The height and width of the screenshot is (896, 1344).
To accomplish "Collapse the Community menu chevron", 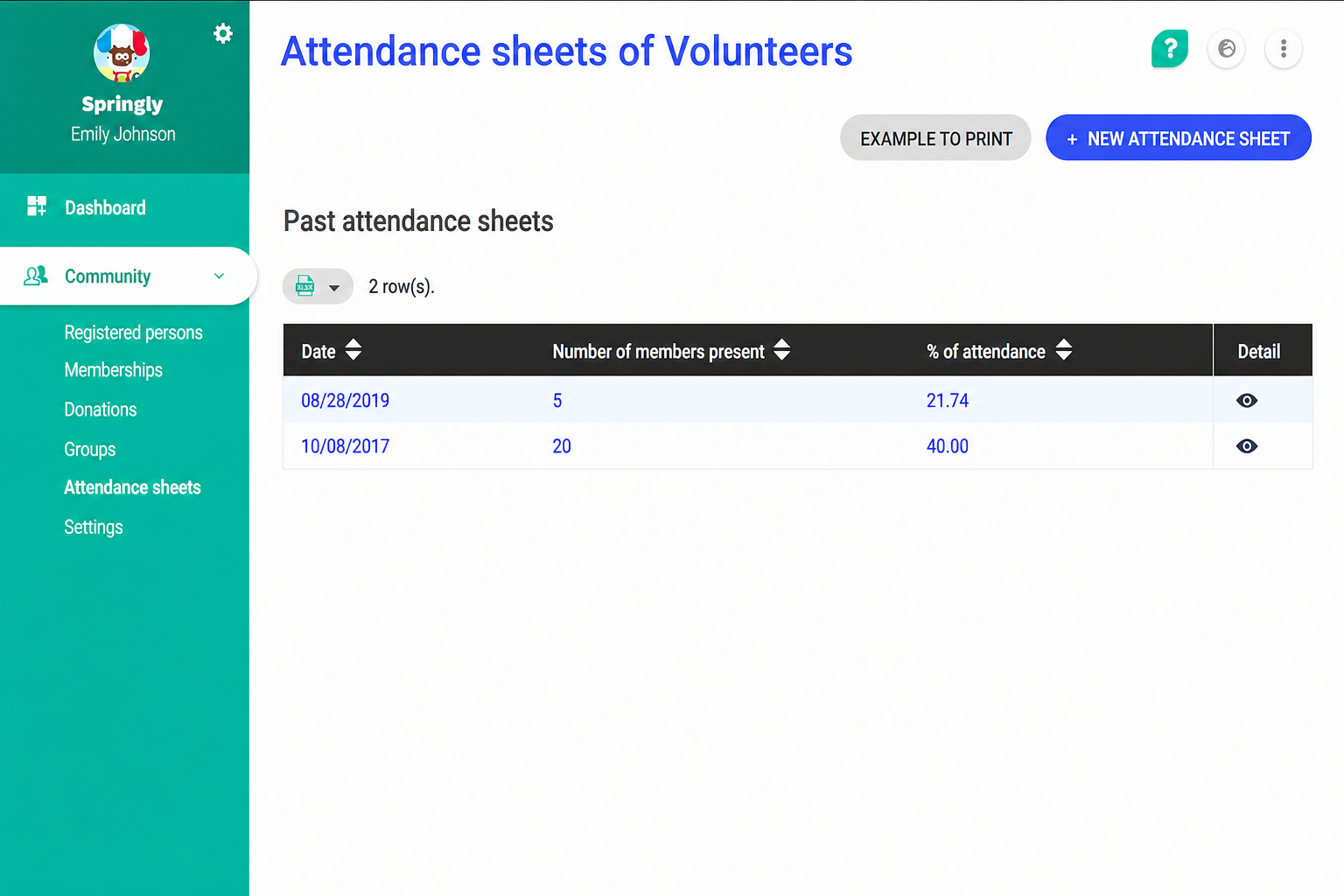I will pyautogui.click(x=219, y=276).
